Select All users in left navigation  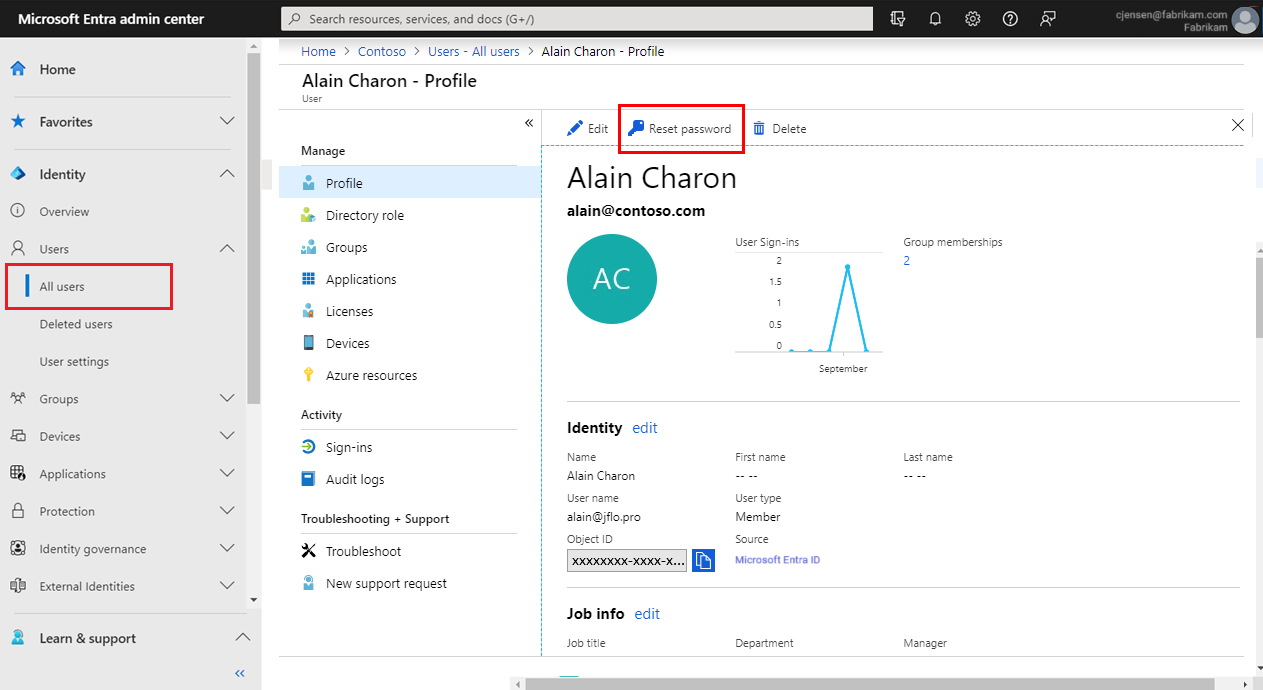tap(62, 287)
